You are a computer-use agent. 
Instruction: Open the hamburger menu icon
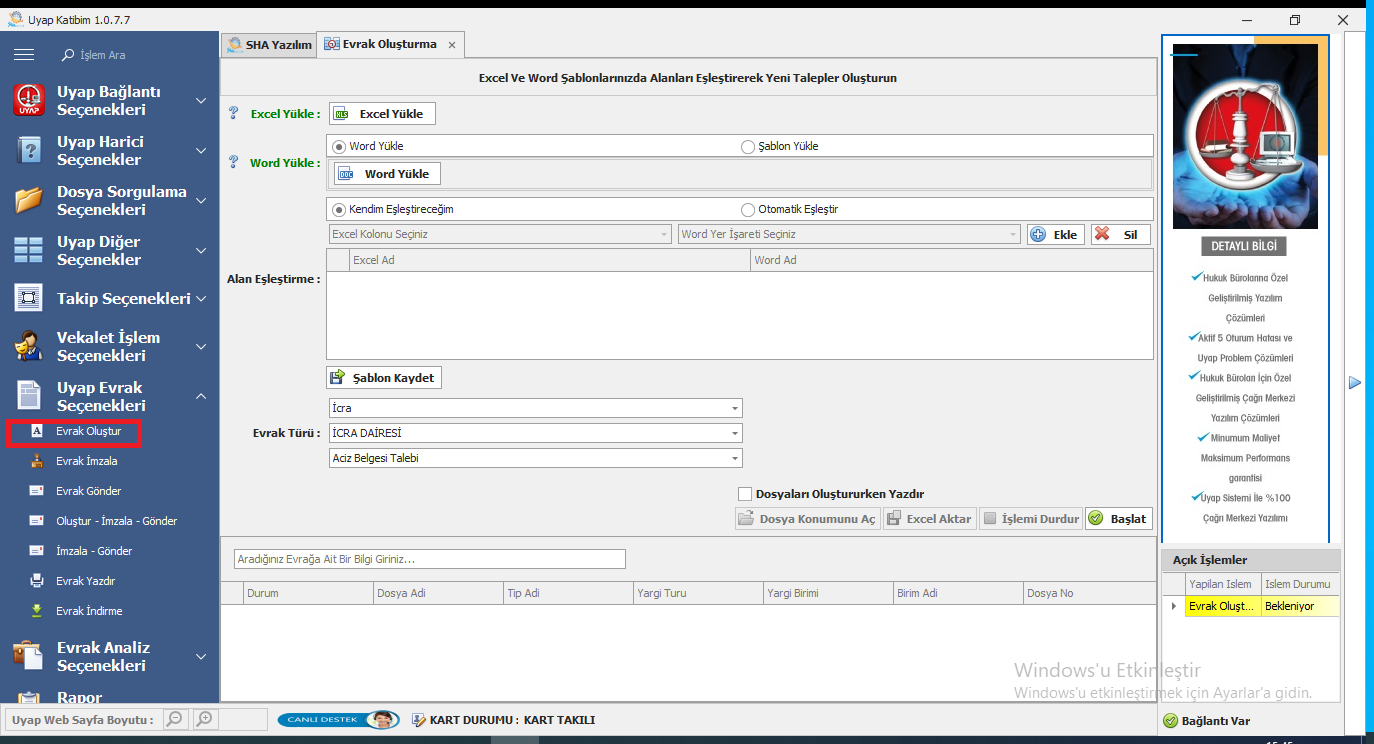pos(24,55)
